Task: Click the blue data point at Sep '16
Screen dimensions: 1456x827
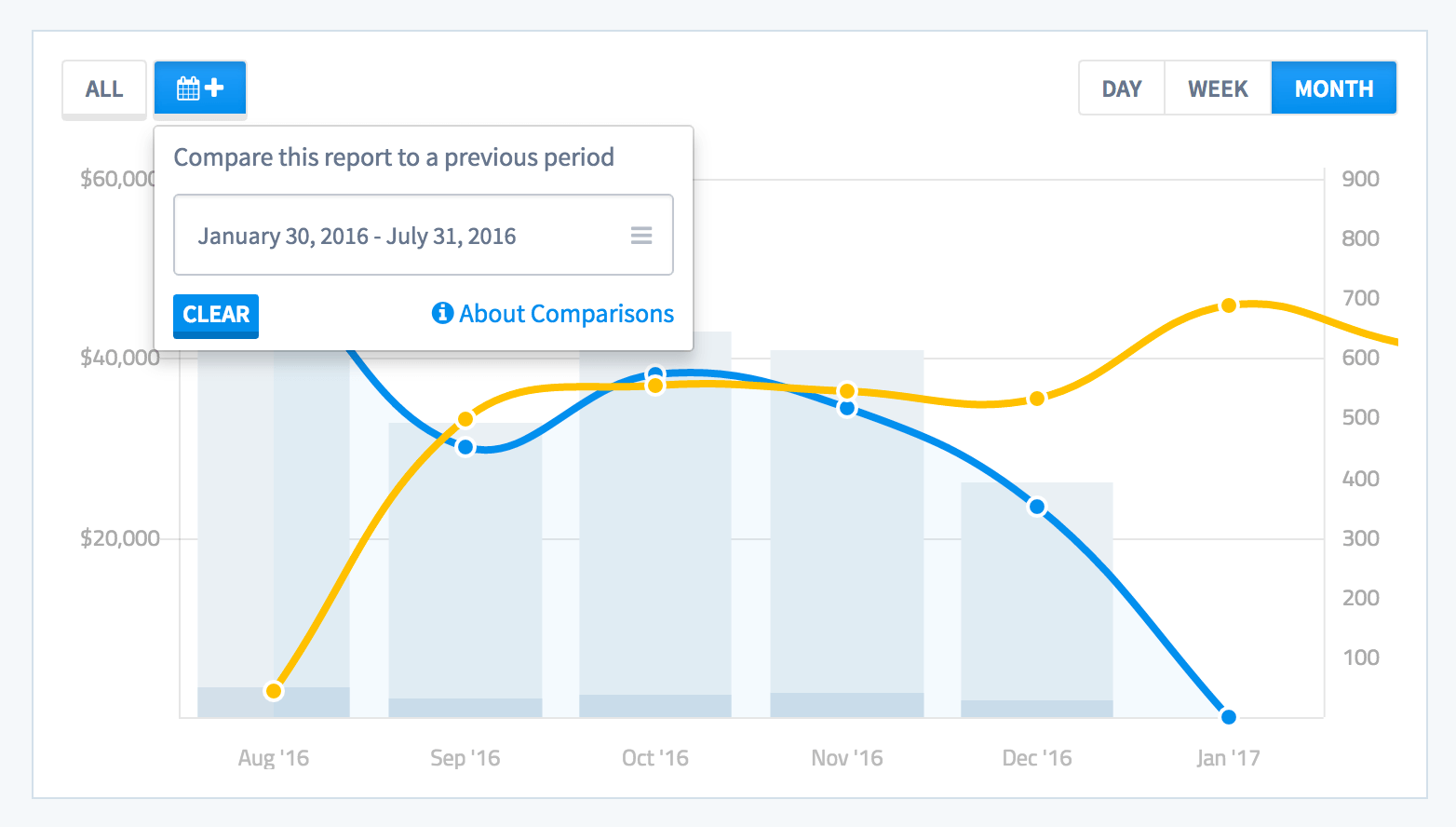Action: click(465, 447)
